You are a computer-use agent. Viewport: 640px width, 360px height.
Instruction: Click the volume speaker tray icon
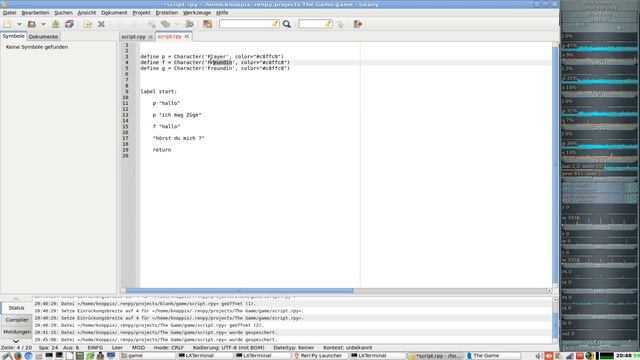click(x=539, y=356)
